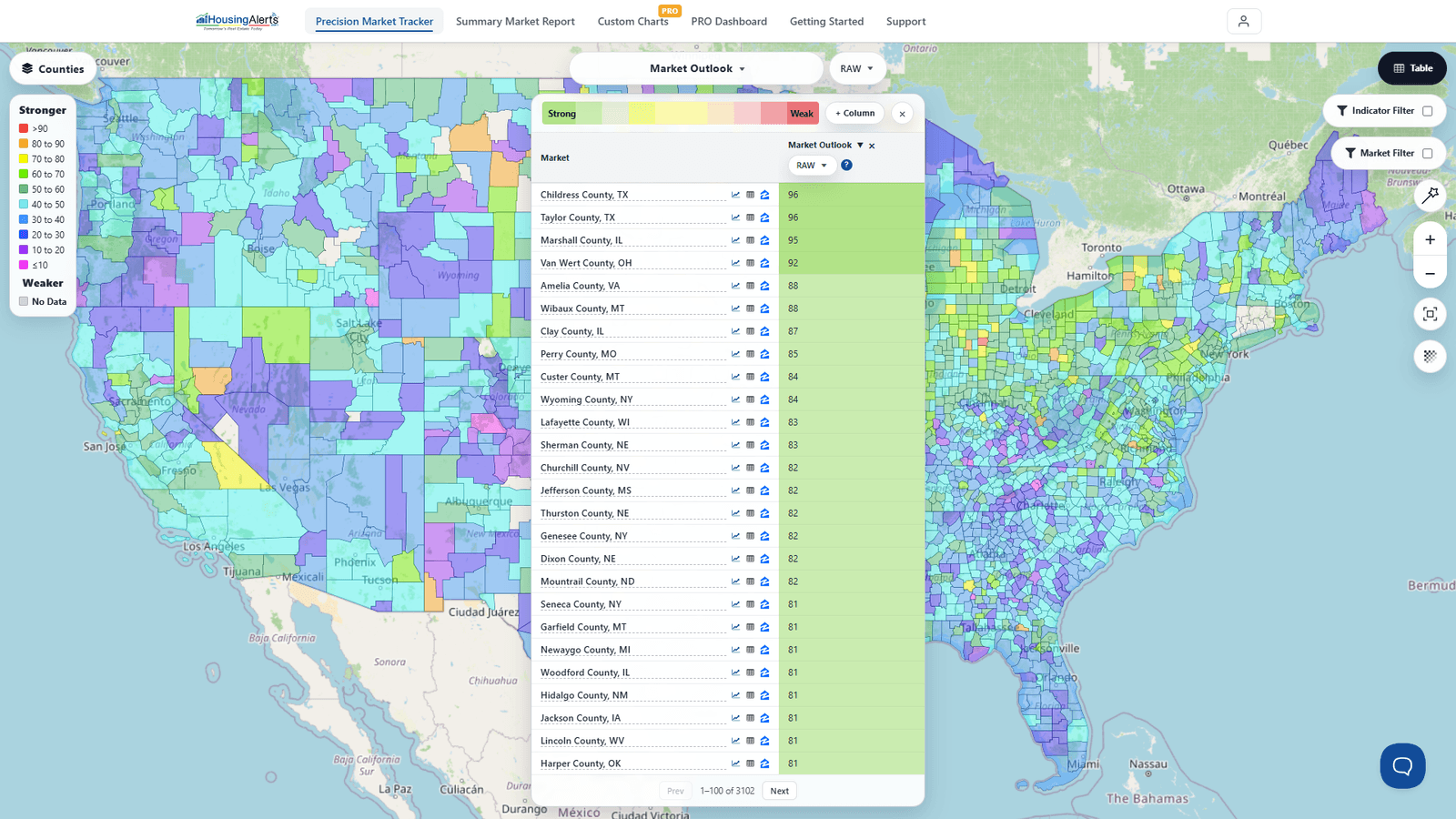Toggle the Table view button

1412,68
